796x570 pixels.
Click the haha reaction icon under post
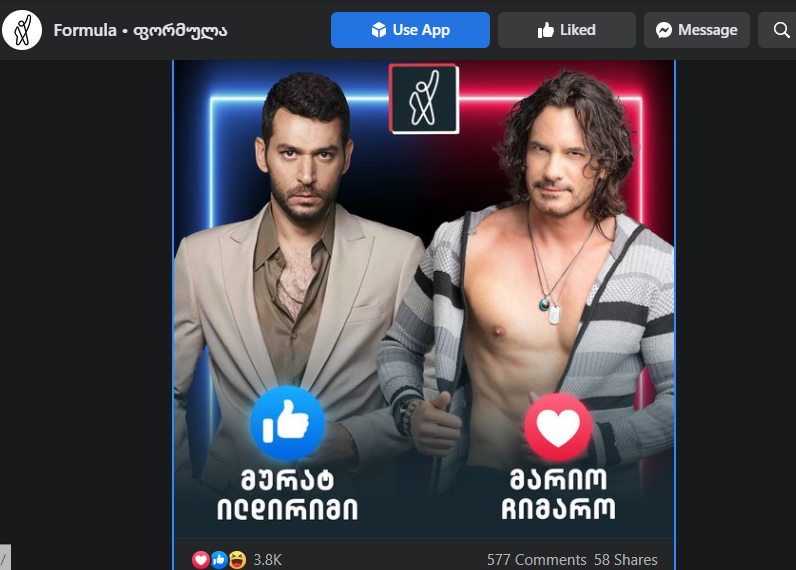(x=237, y=560)
